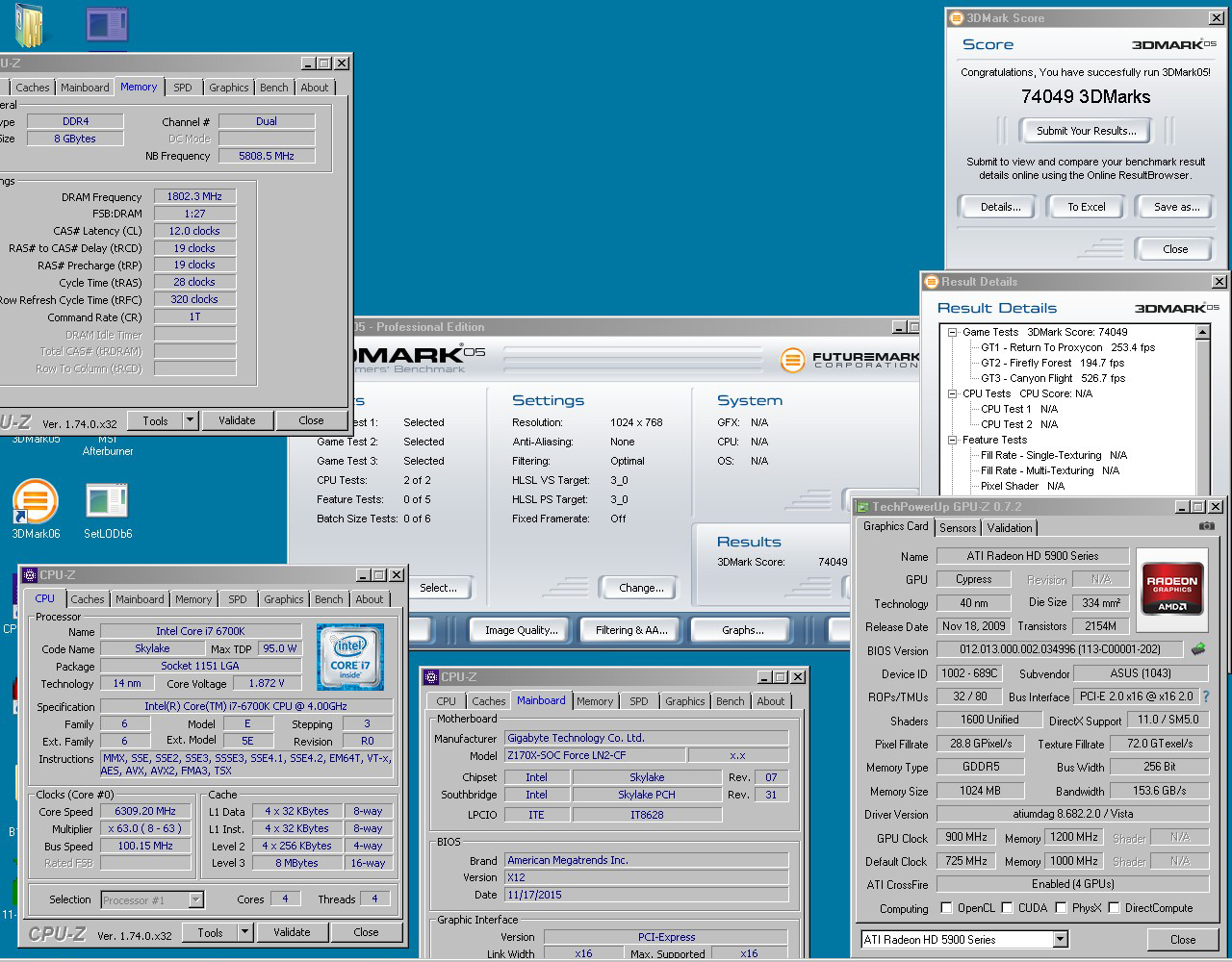Click the Save as button in 3DMark Score
Viewport: 1232px width, 962px height.
(x=1176, y=207)
